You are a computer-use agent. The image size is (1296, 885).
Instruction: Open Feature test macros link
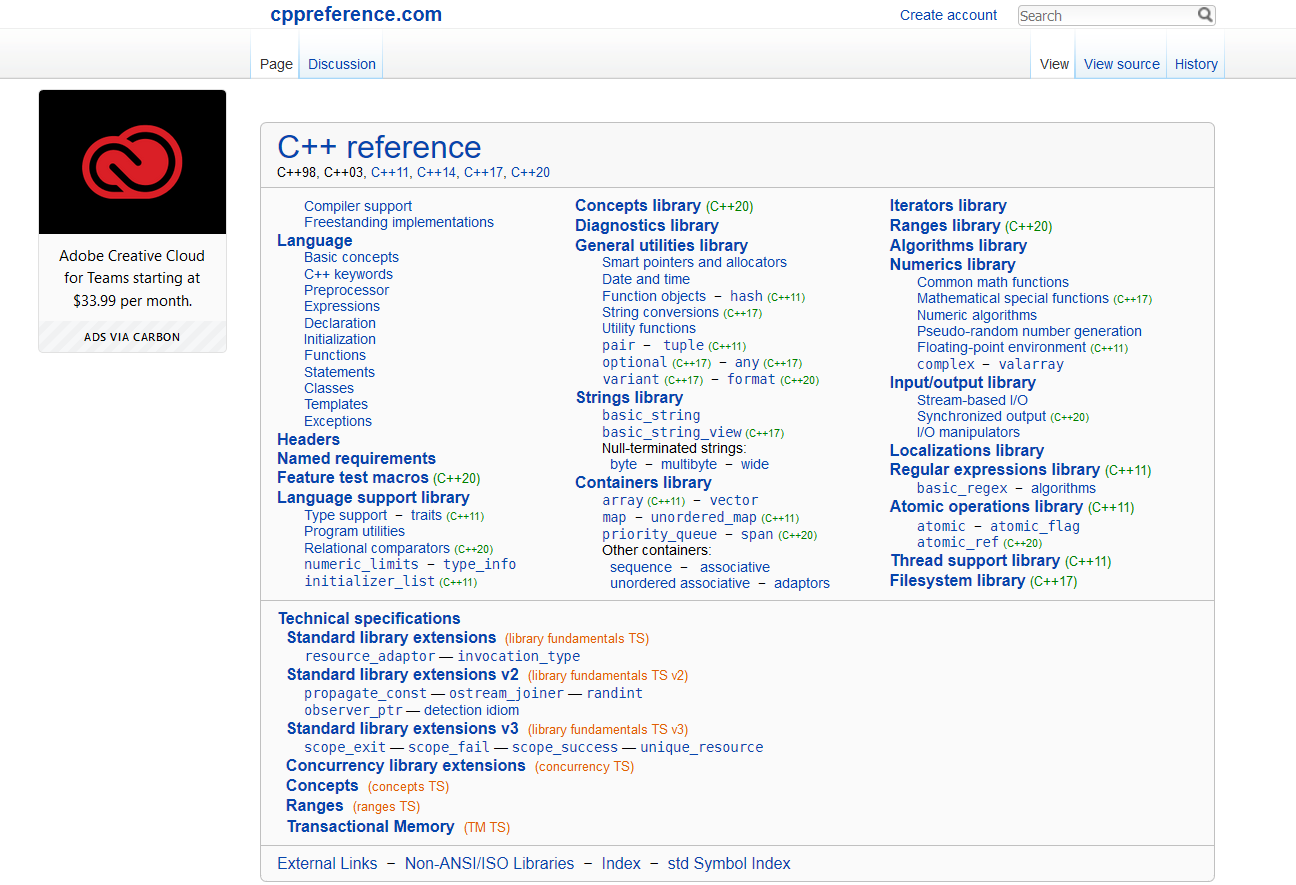[x=353, y=477]
